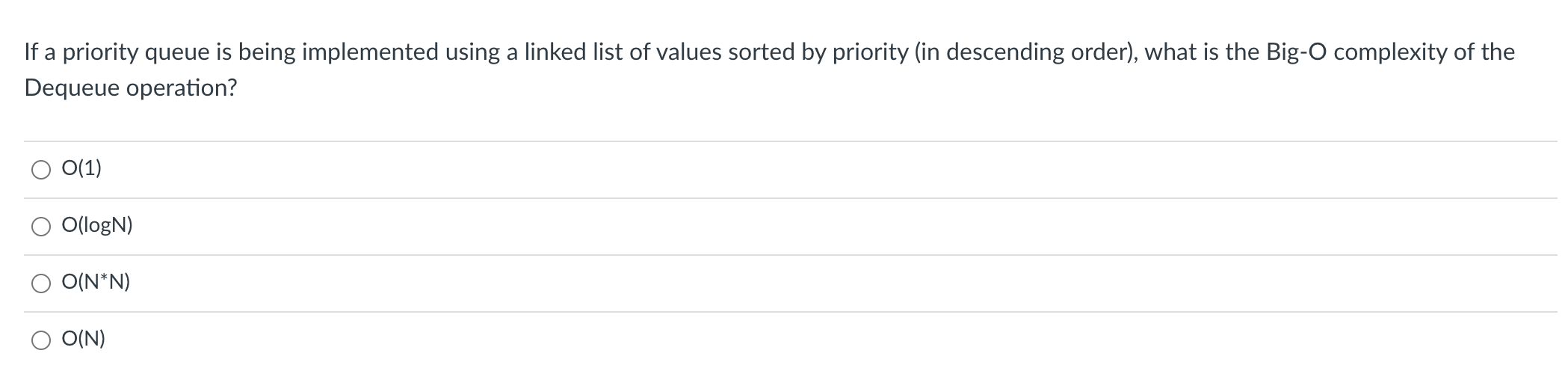
Task: Select the O(logN) radio button
Action: pyautogui.click(x=41, y=227)
